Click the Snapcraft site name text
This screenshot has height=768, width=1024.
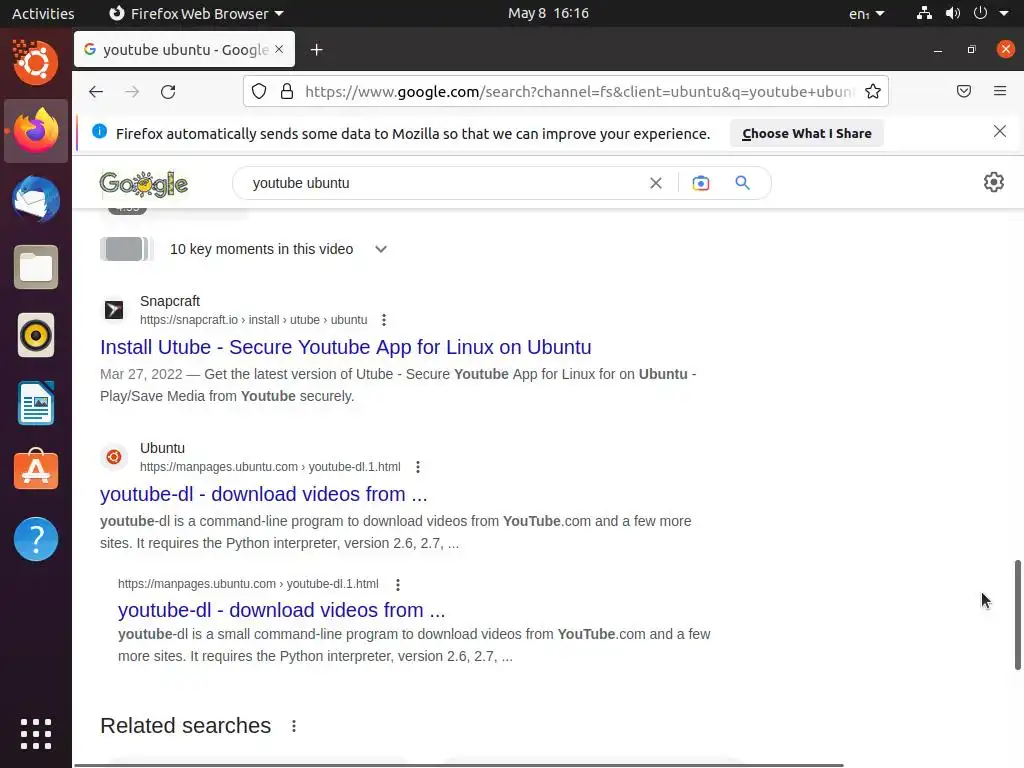tap(170, 301)
